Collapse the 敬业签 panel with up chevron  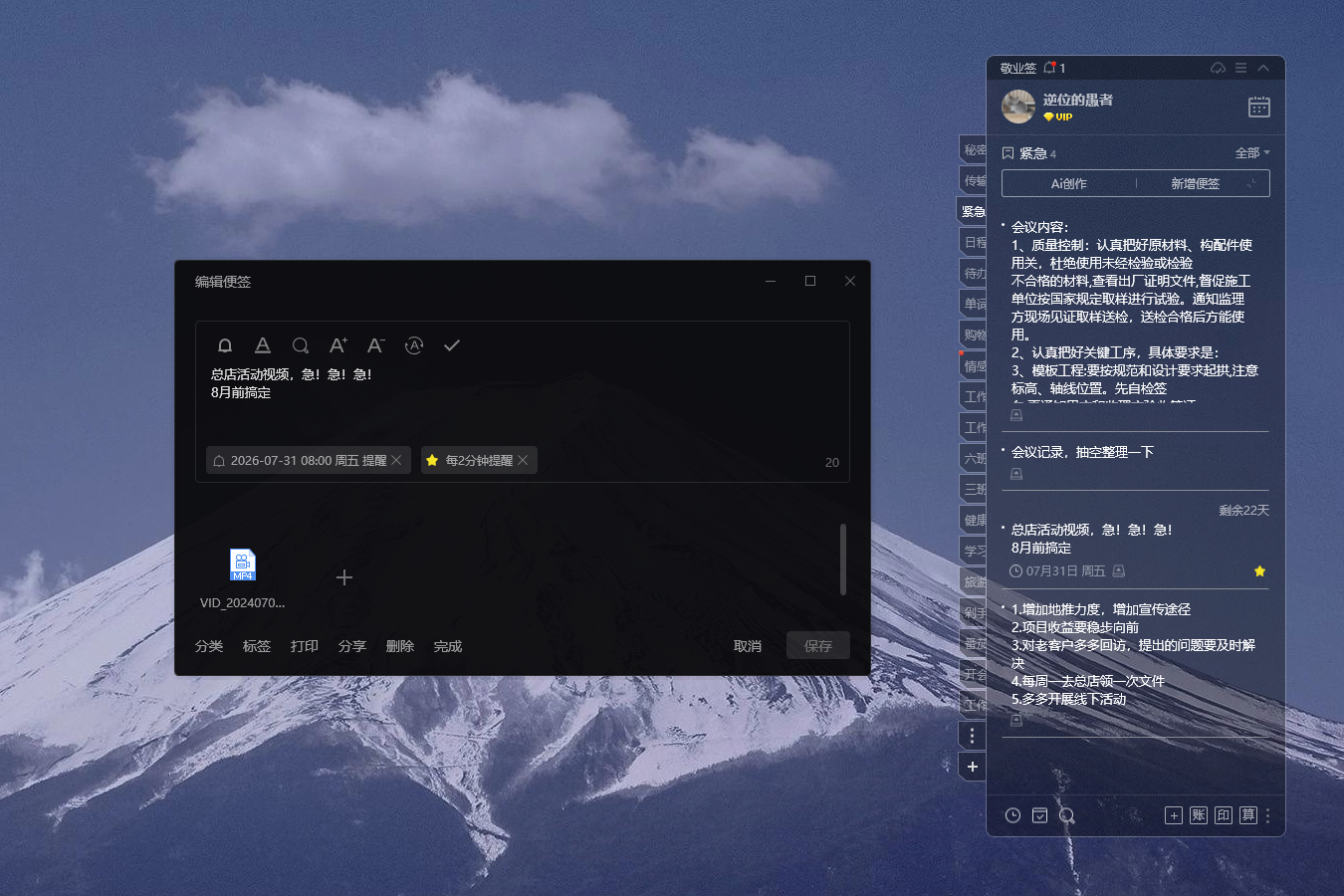1263,68
